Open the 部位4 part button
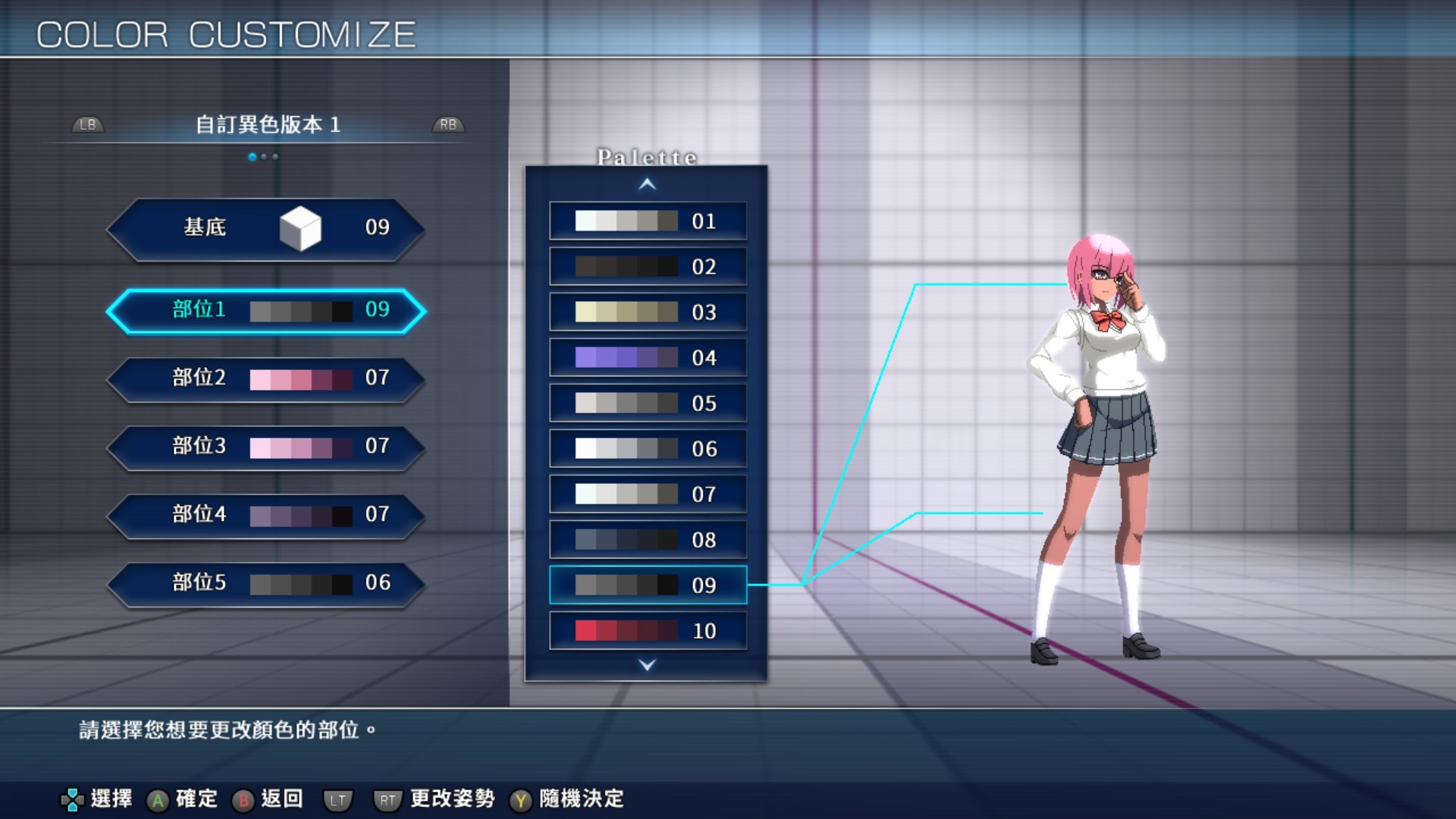The height and width of the screenshot is (819, 1456). tap(265, 515)
